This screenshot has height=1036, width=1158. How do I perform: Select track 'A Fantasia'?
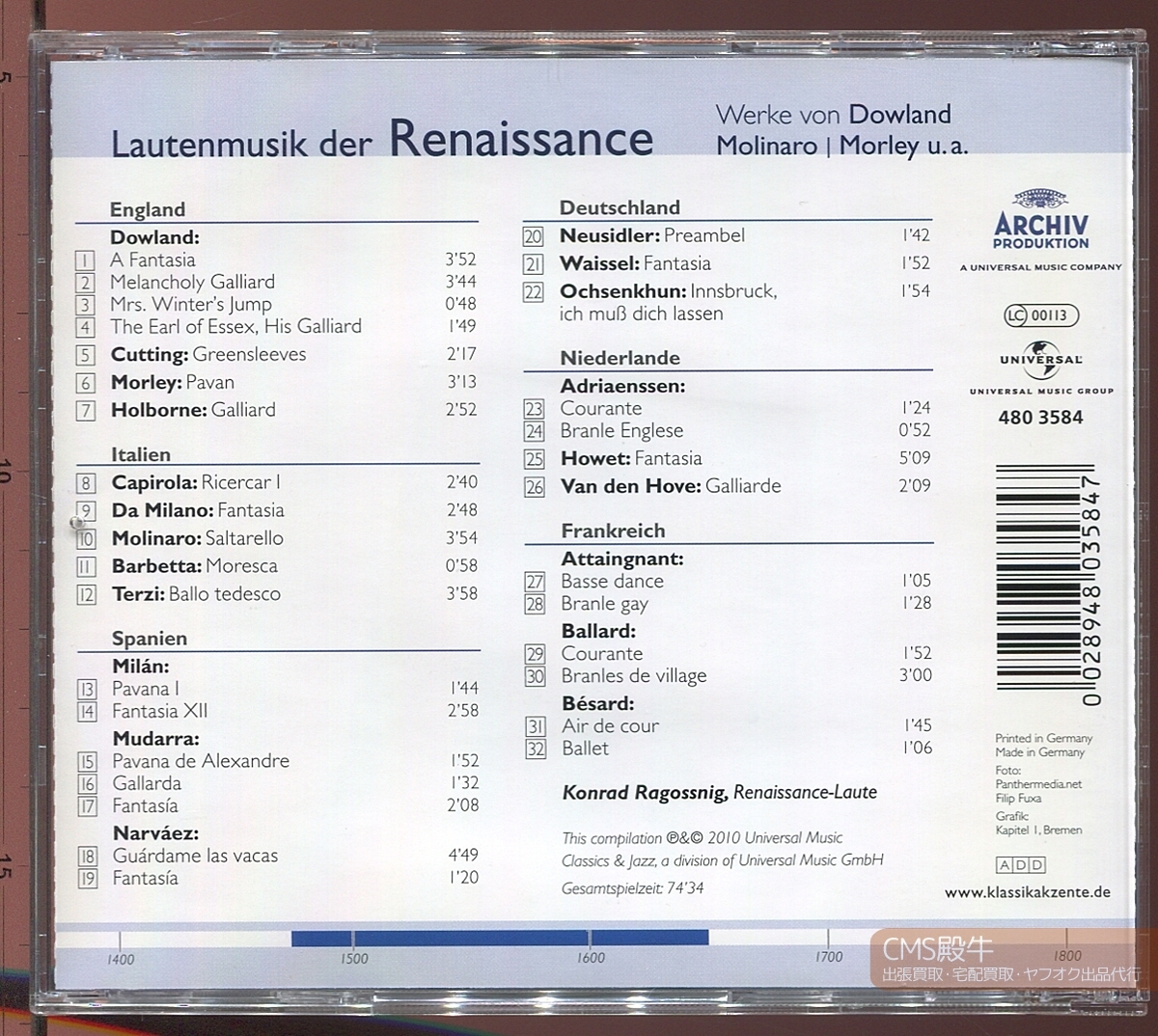click(152, 259)
